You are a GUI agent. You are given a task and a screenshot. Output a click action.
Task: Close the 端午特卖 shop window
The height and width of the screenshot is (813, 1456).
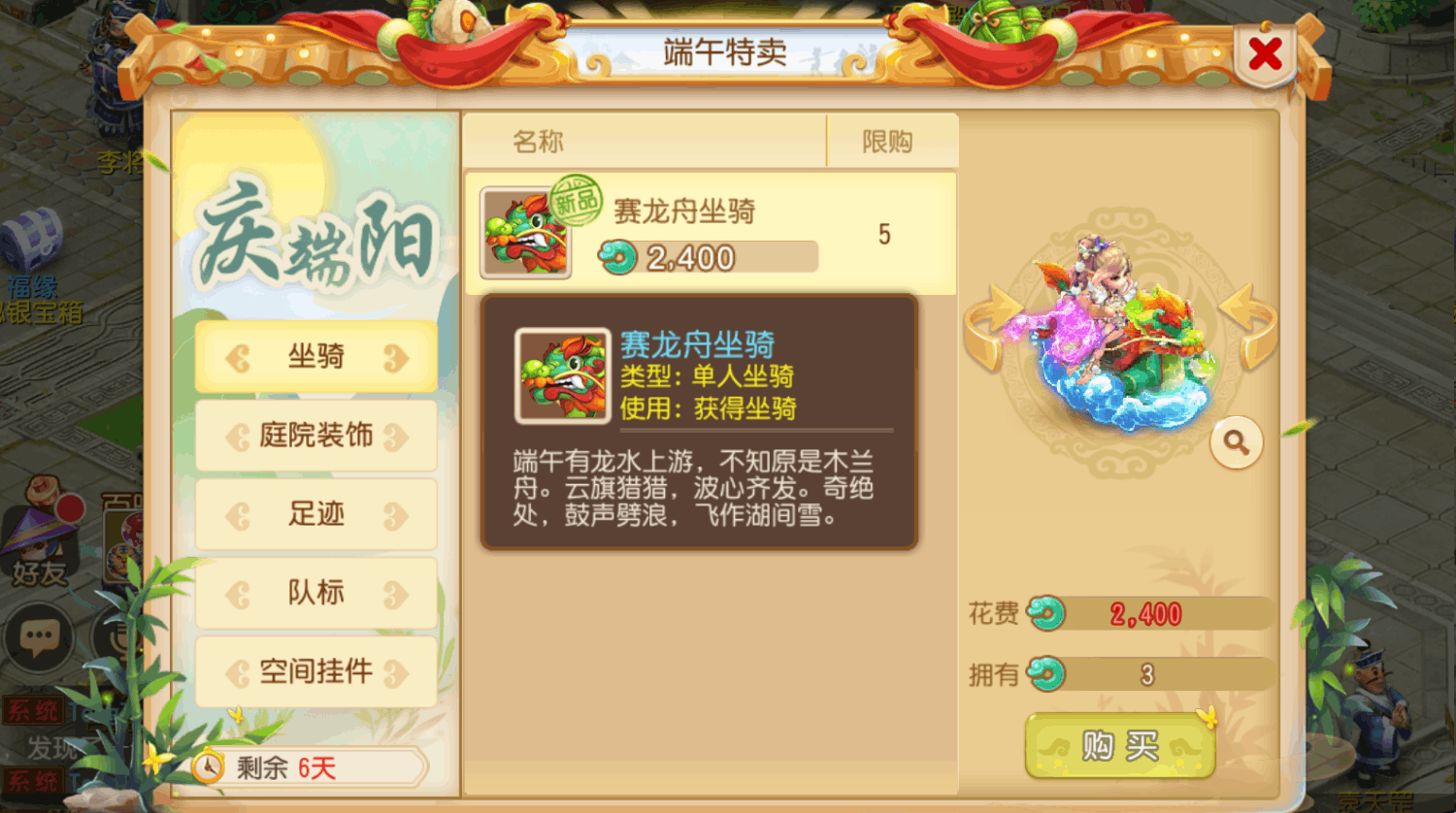point(1266,54)
